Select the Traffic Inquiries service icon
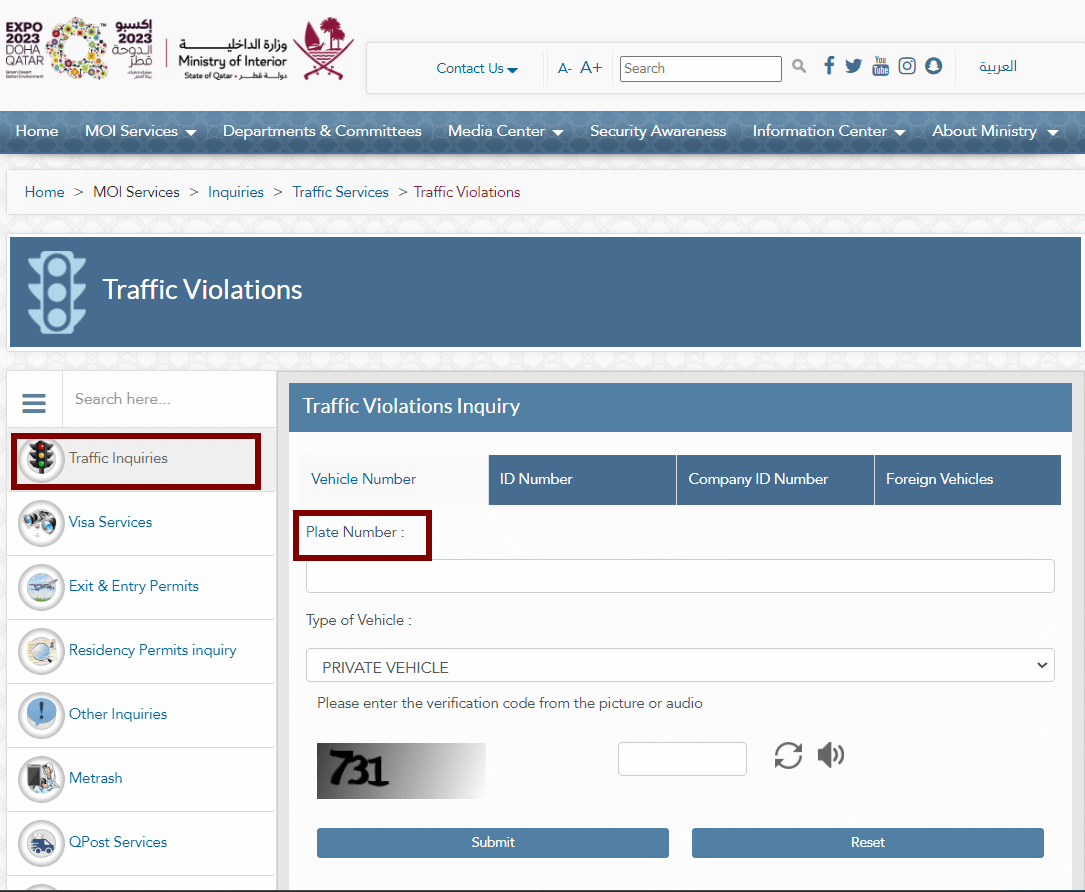Screen dimensions: 1085x892 click(40, 460)
